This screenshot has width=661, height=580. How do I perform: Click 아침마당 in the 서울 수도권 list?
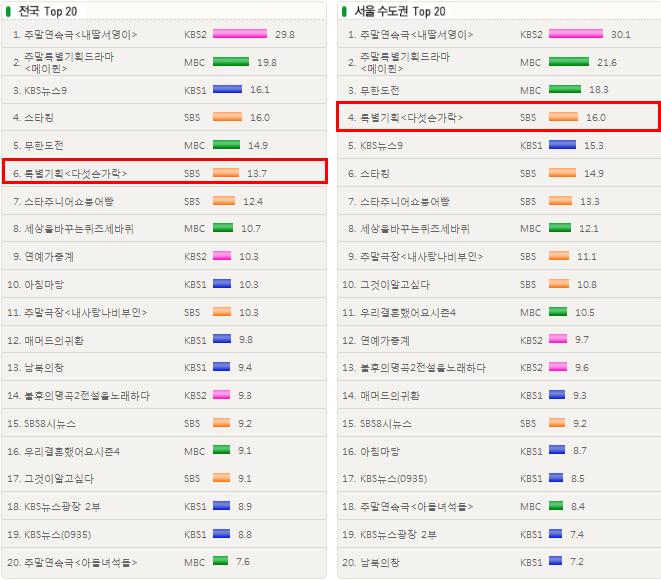point(380,451)
